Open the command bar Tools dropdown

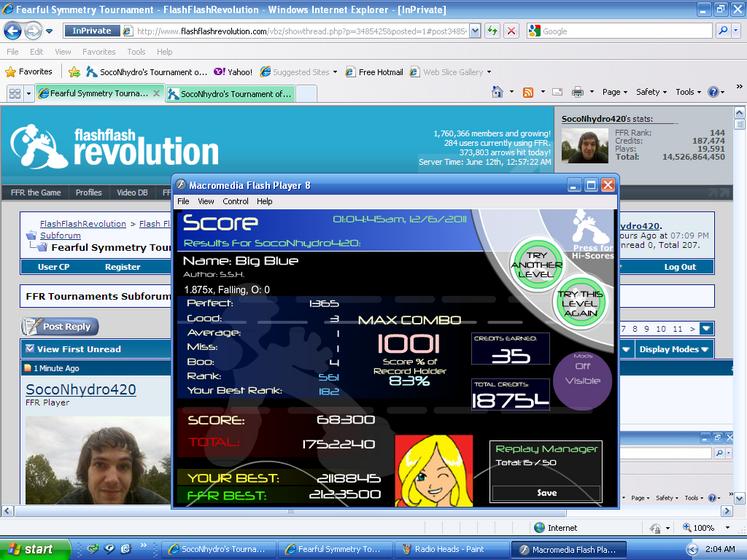pyautogui.click(x=688, y=92)
